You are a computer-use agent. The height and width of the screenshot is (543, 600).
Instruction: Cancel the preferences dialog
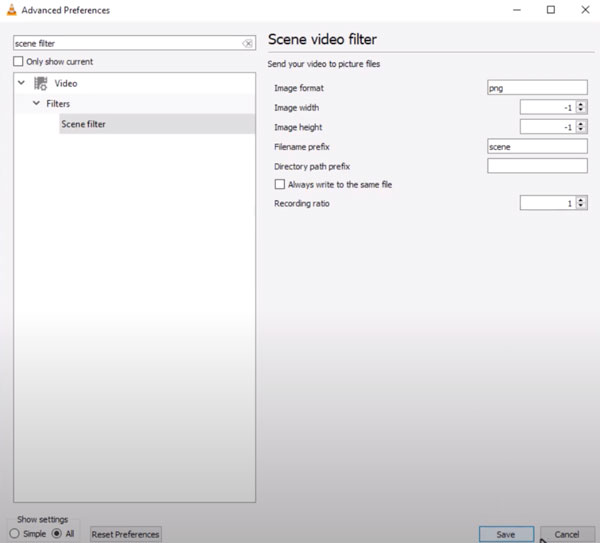tap(567, 534)
